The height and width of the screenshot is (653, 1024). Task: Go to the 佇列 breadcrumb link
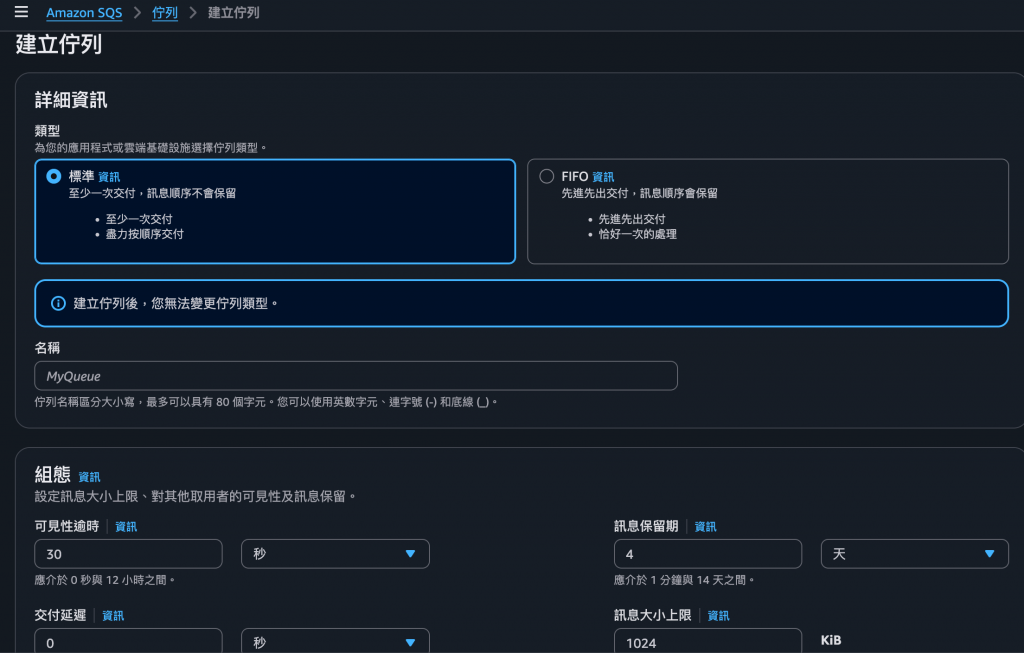pyautogui.click(x=165, y=12)
